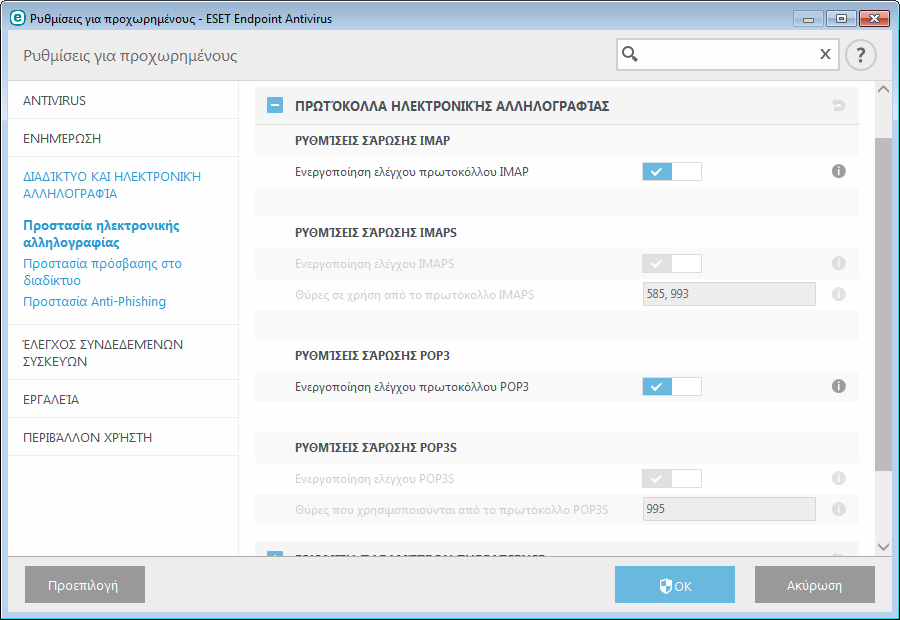Viewport: 900px width, 620px height.
Task: Click the Ρυθμίσεις για προχωρημένους header title
Action: coord(130,56)
